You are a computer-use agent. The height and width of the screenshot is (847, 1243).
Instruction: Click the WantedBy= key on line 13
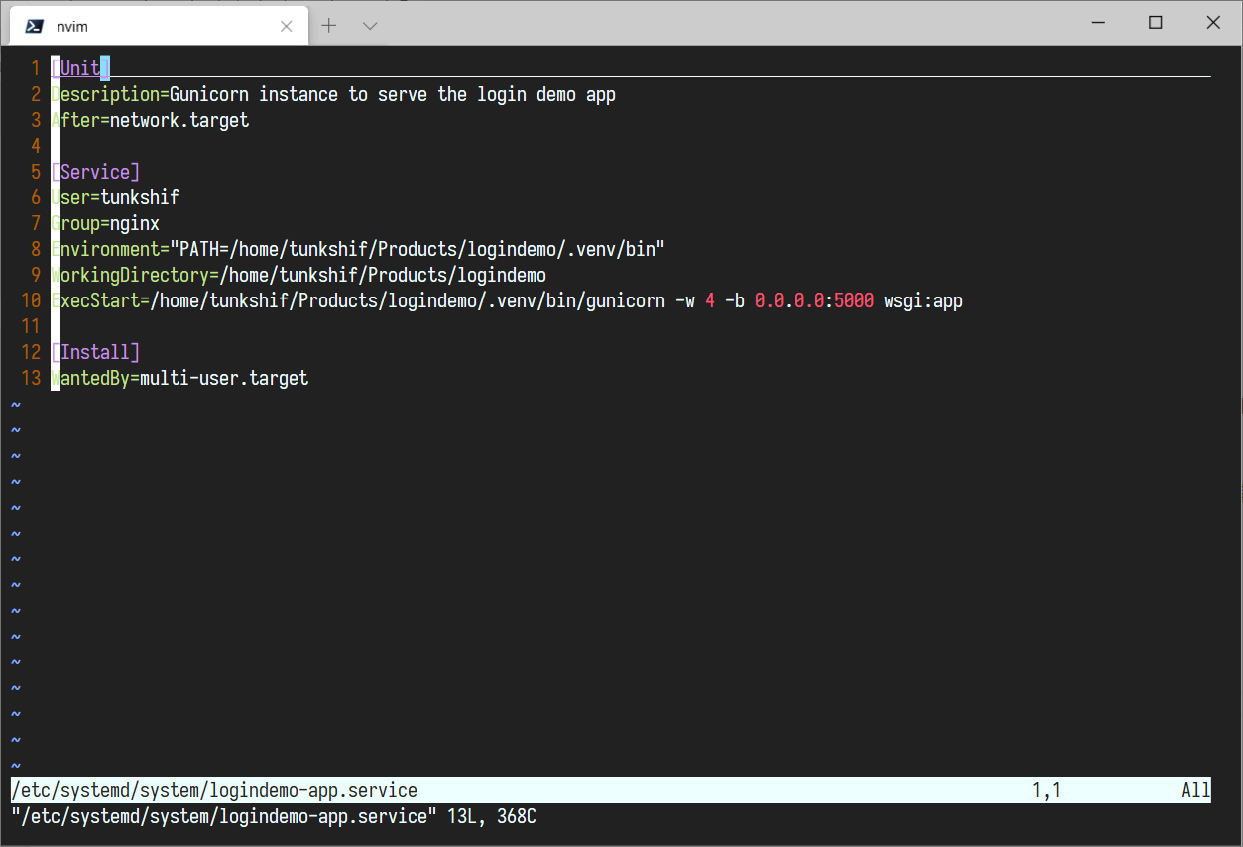[x=95, y=379]
